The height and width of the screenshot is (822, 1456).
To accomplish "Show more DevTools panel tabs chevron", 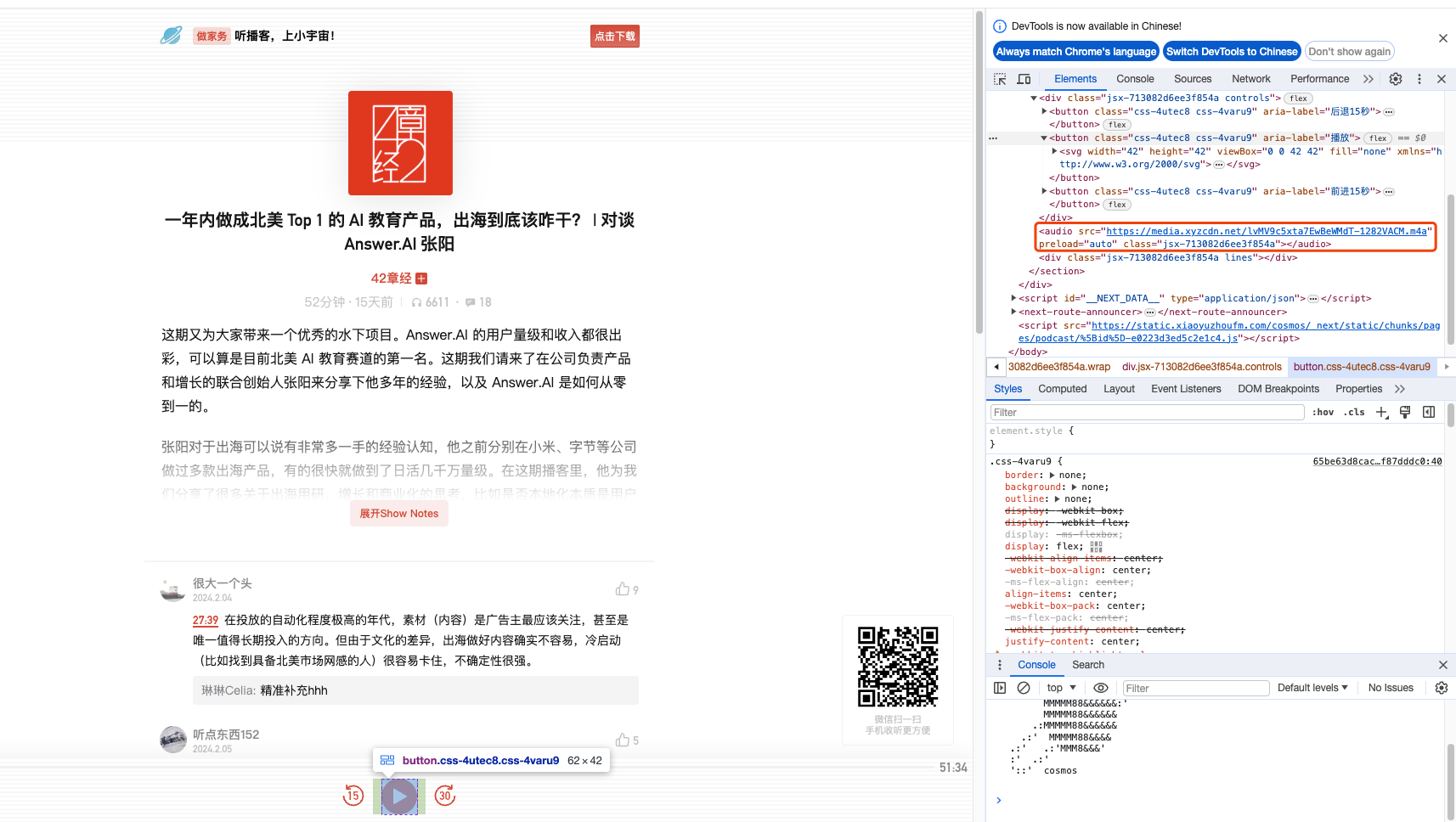I will [1369, 79].
